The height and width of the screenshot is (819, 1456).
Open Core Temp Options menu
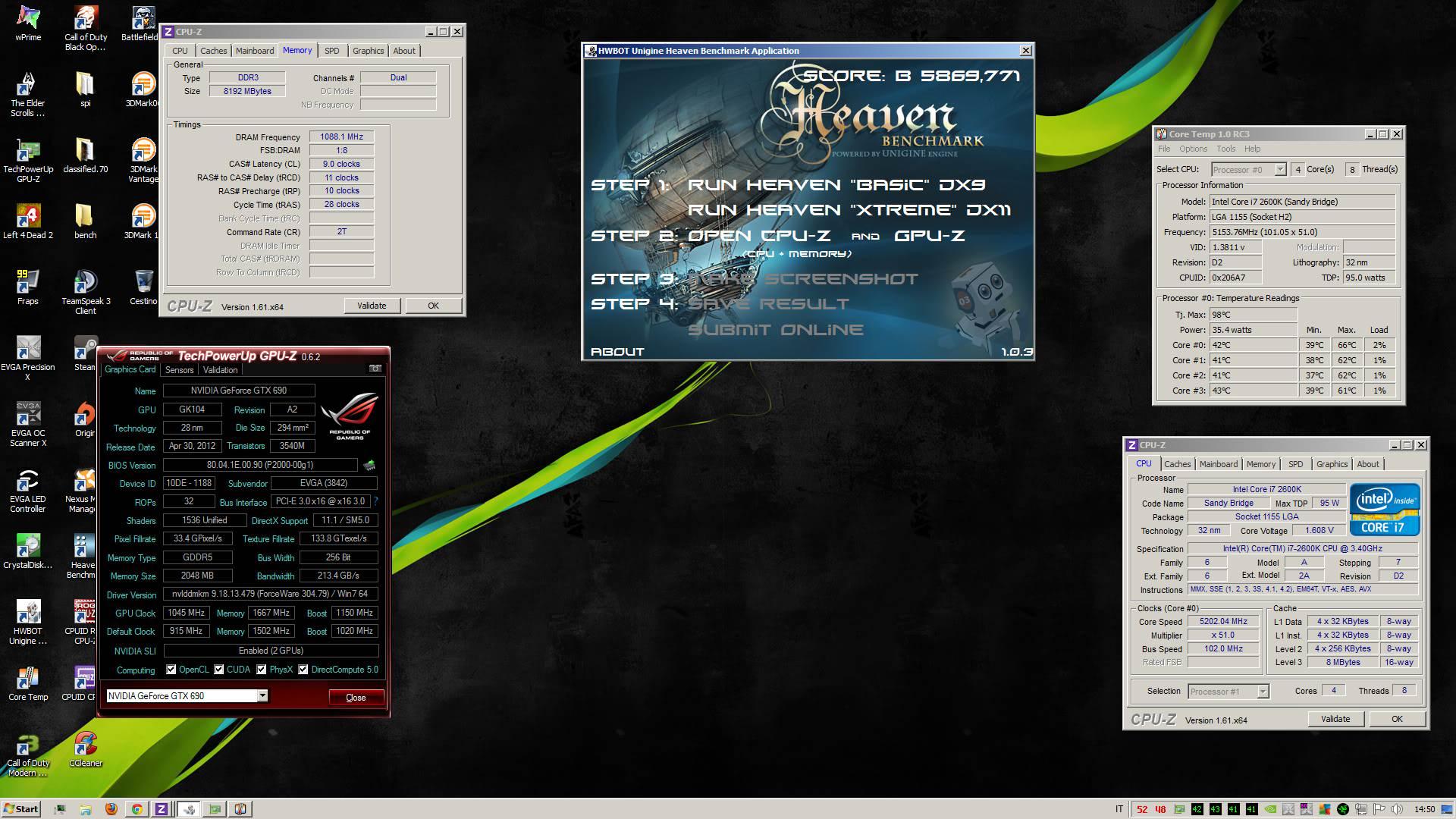1193,149
